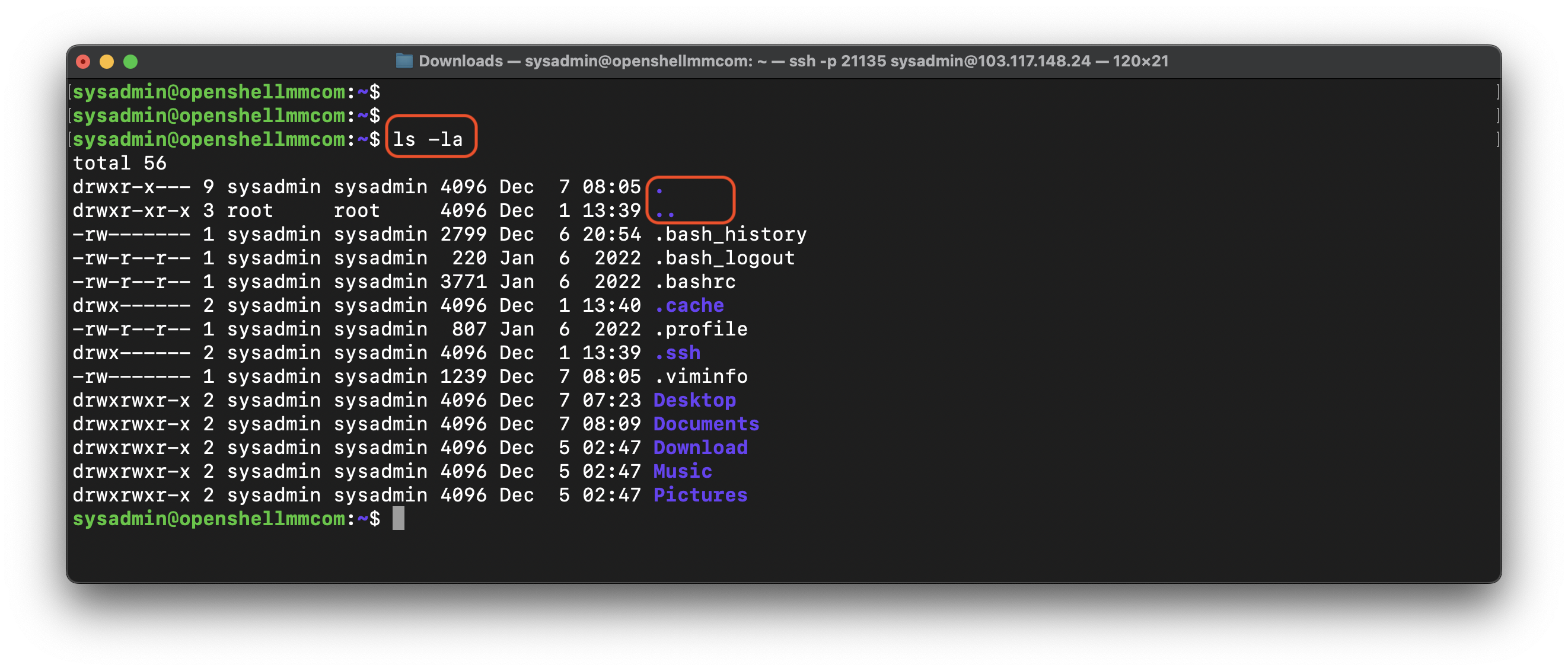The height and width of the screenshot is (671, 1568).
Task: Click the .profile file name
Action: click(700, 329)
